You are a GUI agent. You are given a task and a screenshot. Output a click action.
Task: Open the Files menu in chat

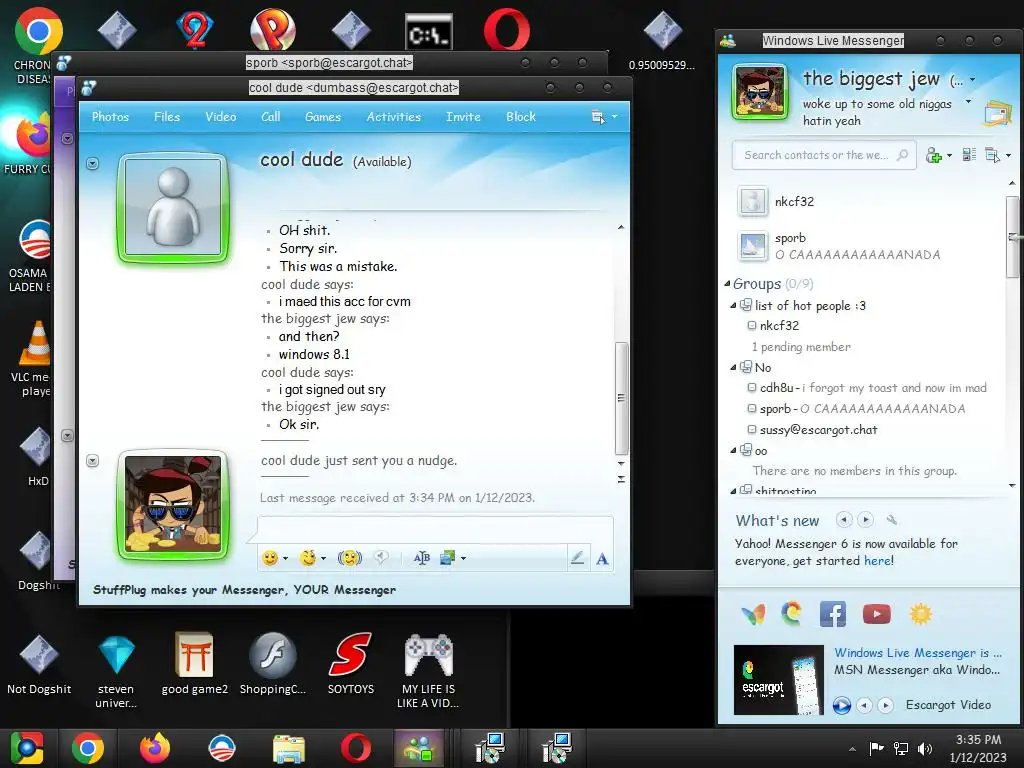click(x=167, y=117)
